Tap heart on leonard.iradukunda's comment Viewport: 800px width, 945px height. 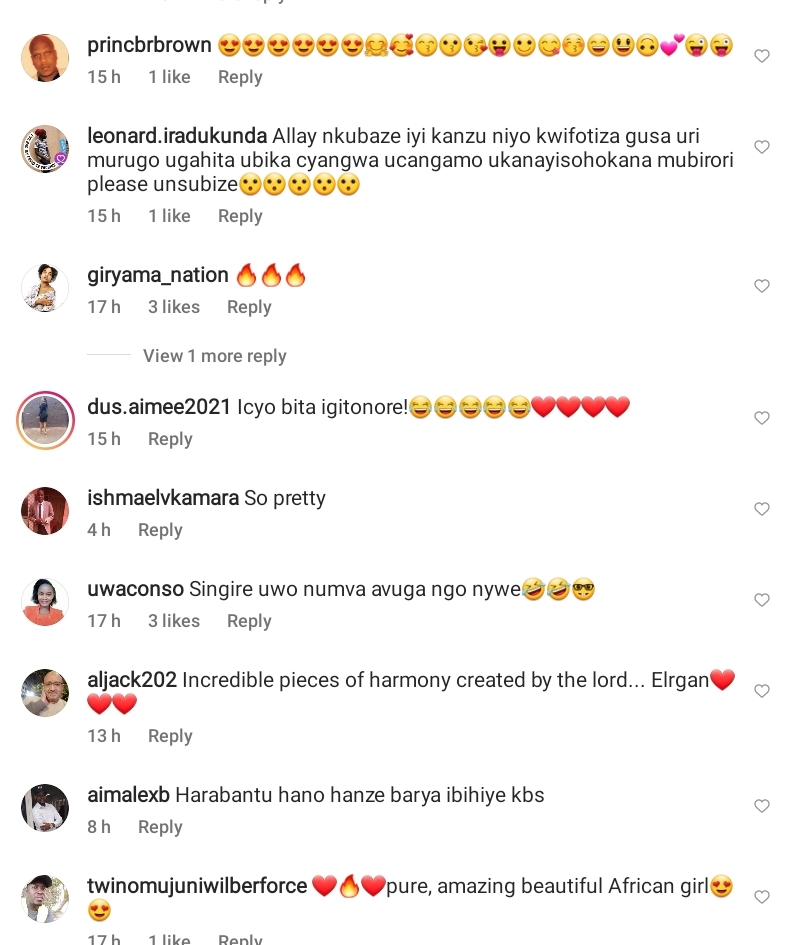pos(762,147)
